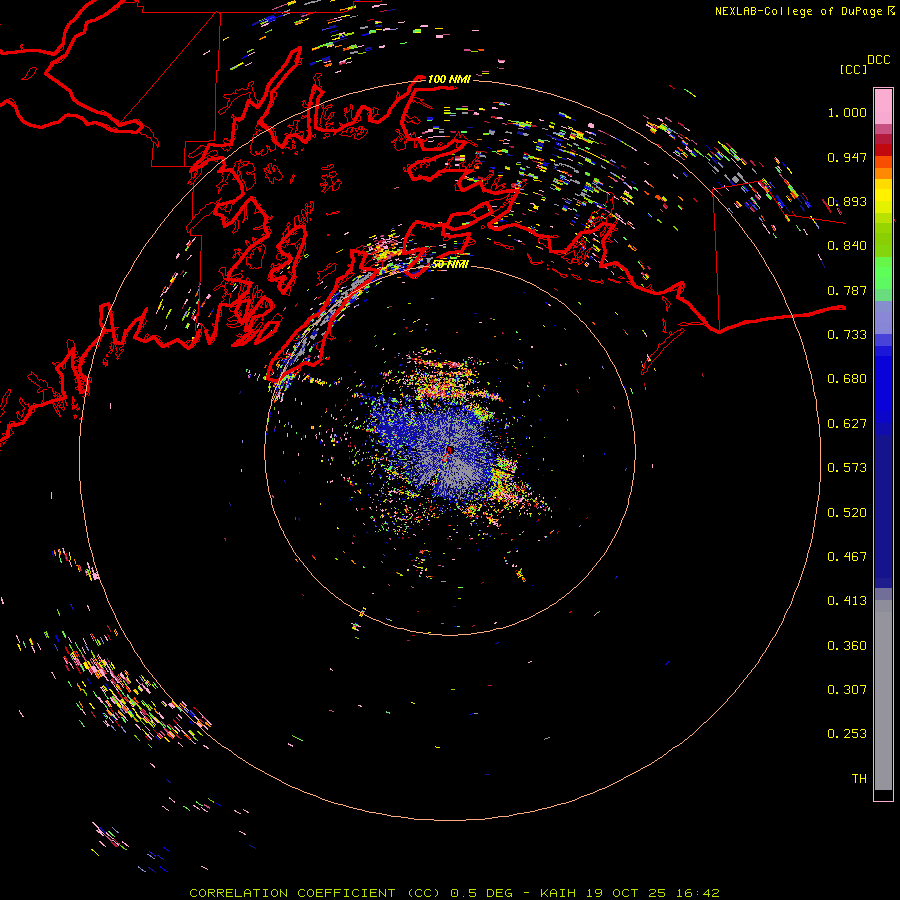
Task: Pick the pink swatch atop the color bar
Action: (883, 106)
